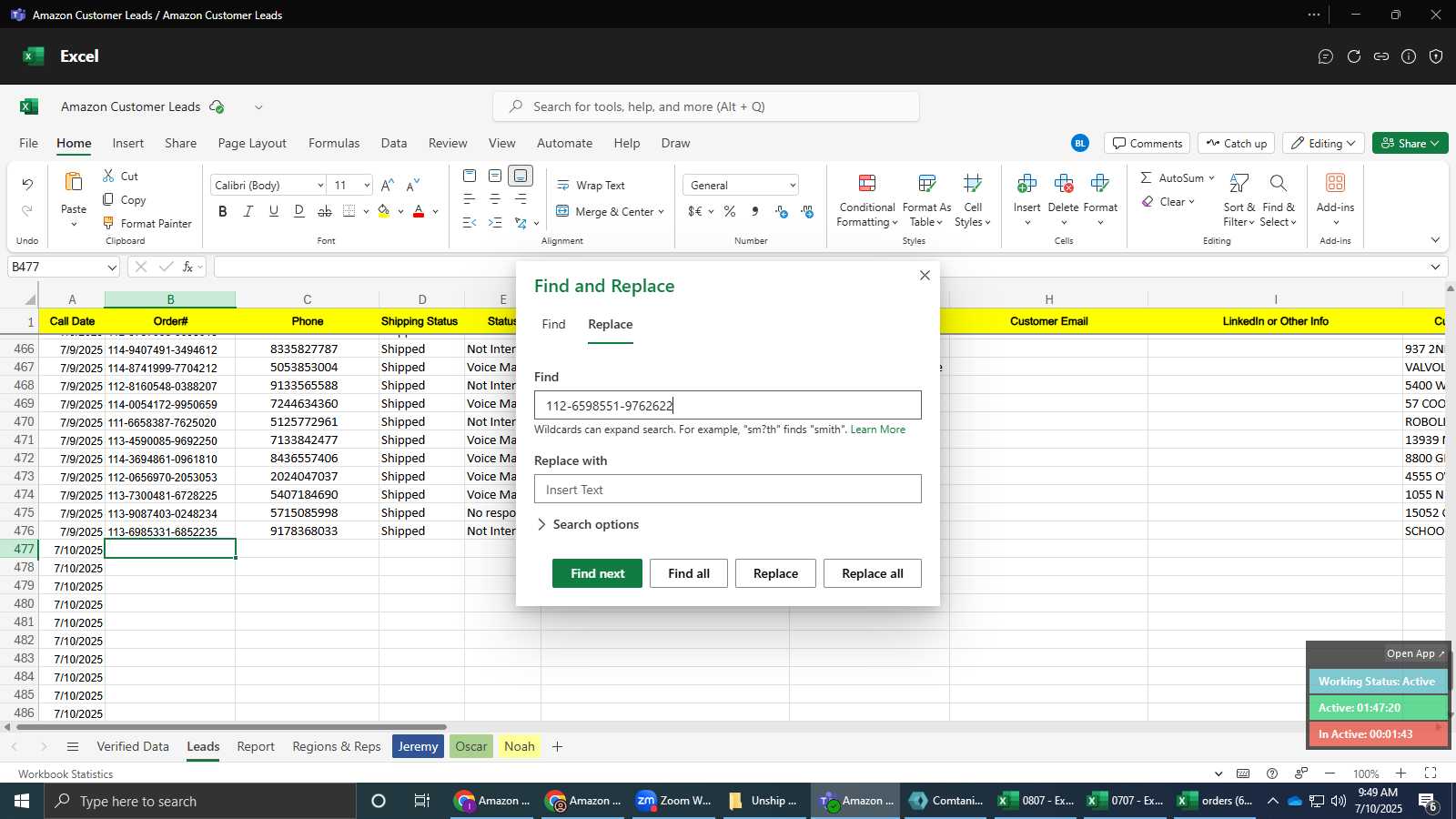This screenshot has width=1456, height=819.
Task: Open the Review ribbon tab
Action: tap(448, 143)
